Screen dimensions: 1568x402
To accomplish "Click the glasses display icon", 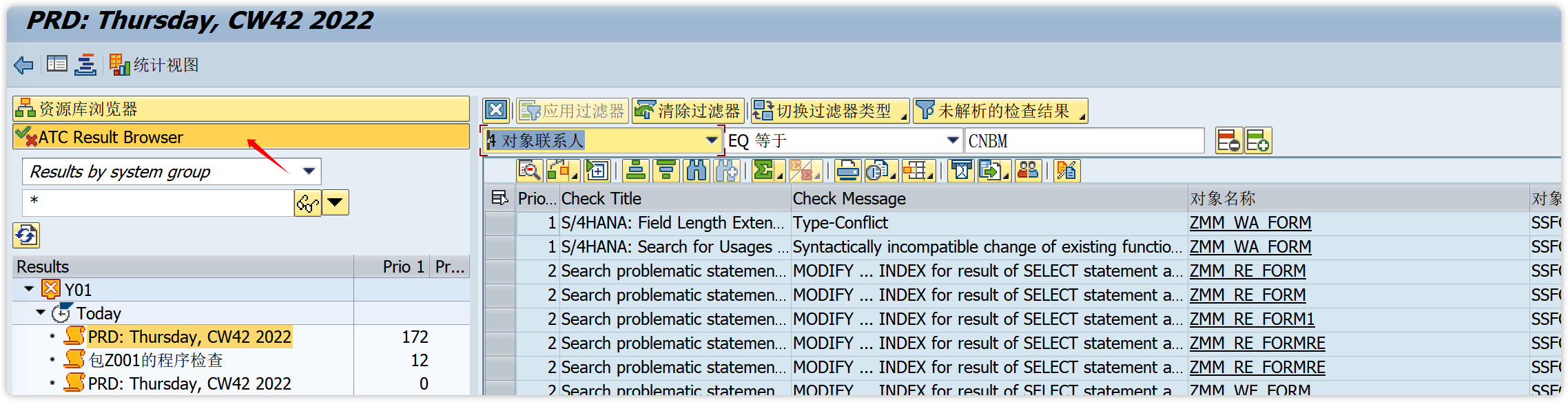I will click(307, 203).
